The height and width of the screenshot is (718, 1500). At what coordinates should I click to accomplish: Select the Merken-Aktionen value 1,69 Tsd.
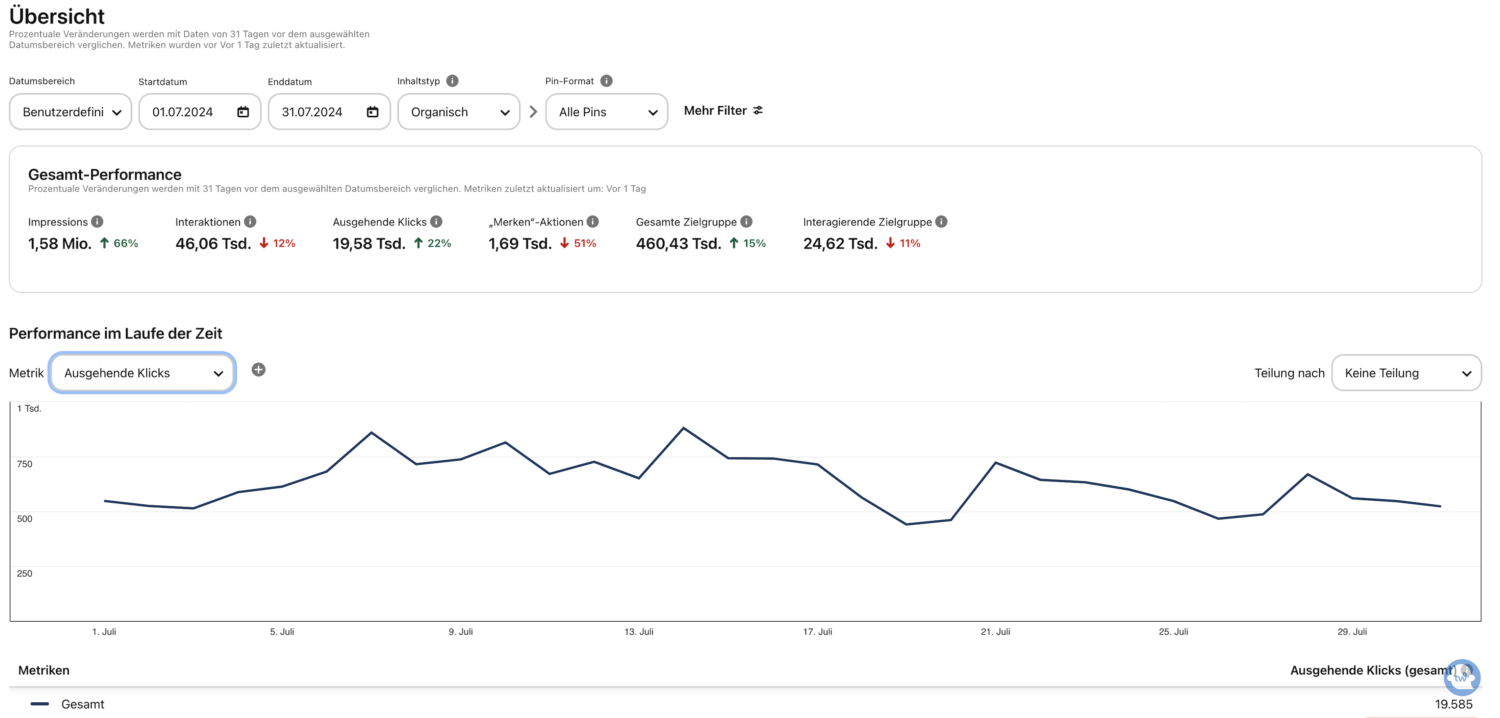520,243
